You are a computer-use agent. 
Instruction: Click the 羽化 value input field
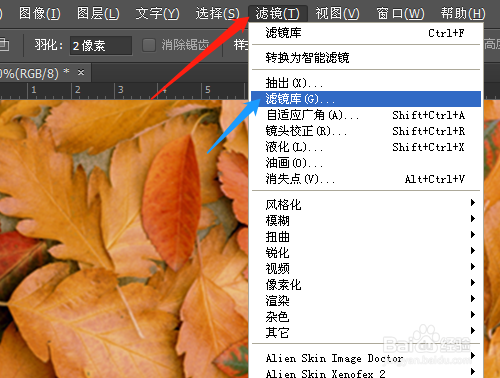(101, 45)
